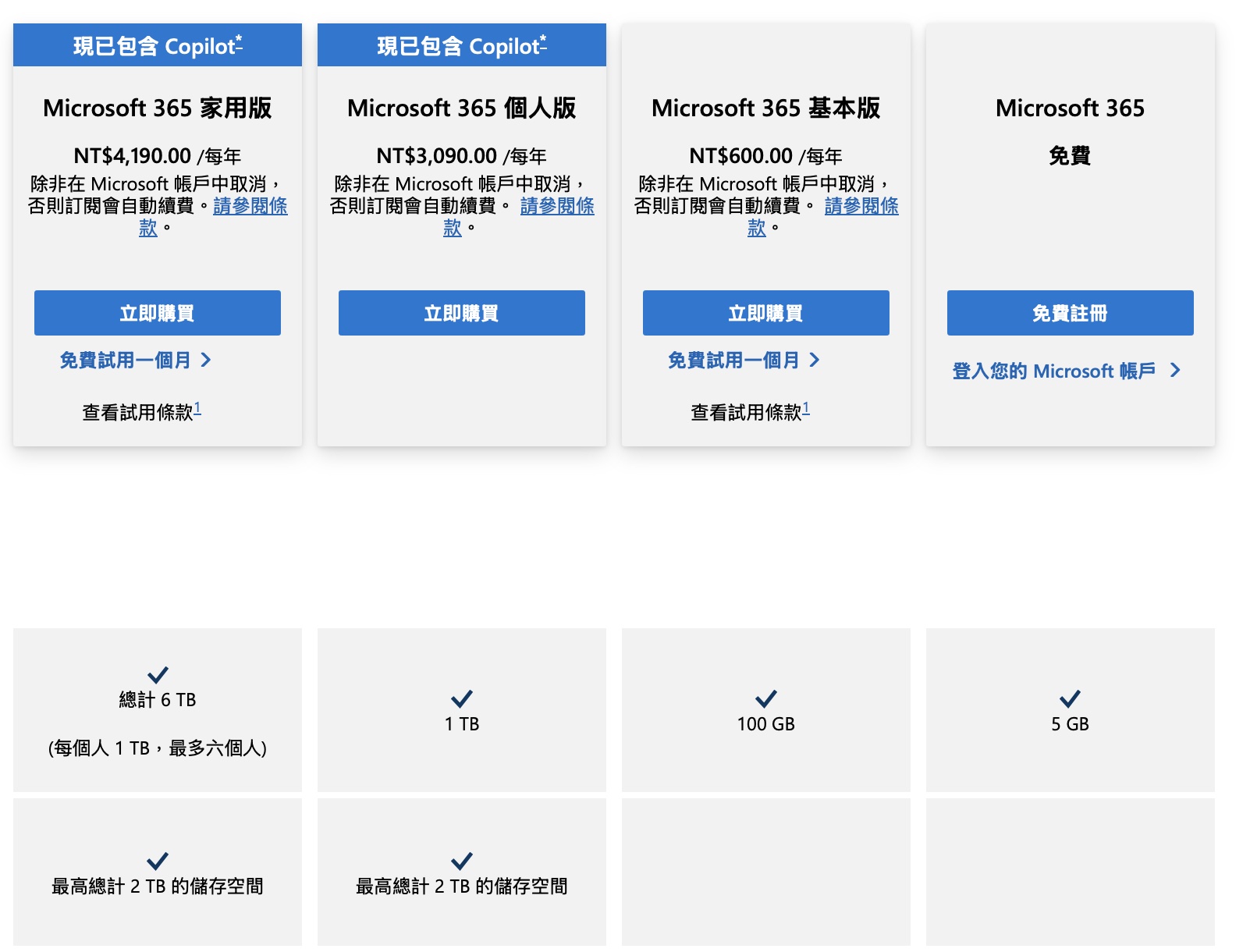The width and height of the screenshot is (1250, 952).
Task: Open 登入您的 Microsoft 帳戶 link
Action: pyautogui.click(x=1067, y=371)
